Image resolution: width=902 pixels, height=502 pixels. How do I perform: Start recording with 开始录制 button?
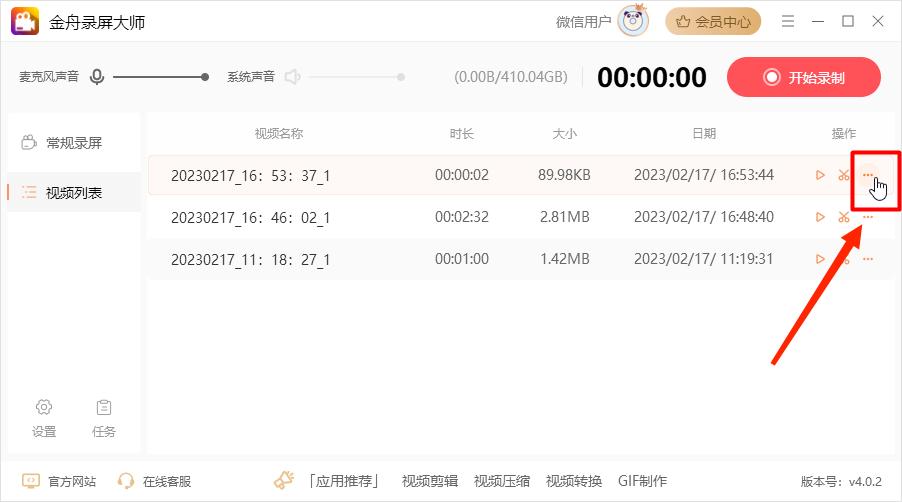[x=804, y=77]
